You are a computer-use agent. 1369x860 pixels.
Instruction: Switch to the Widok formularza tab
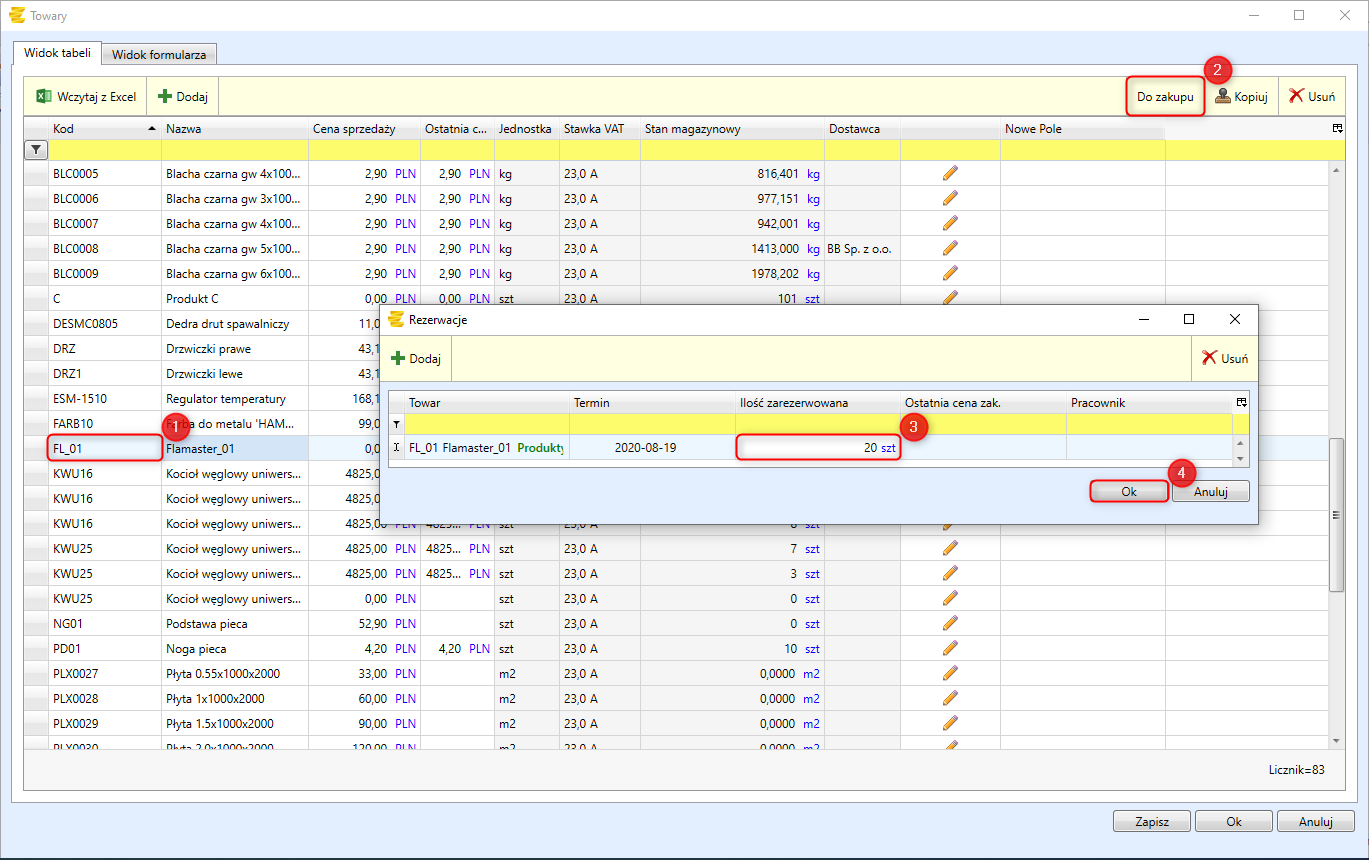click(x=159, y=54)
